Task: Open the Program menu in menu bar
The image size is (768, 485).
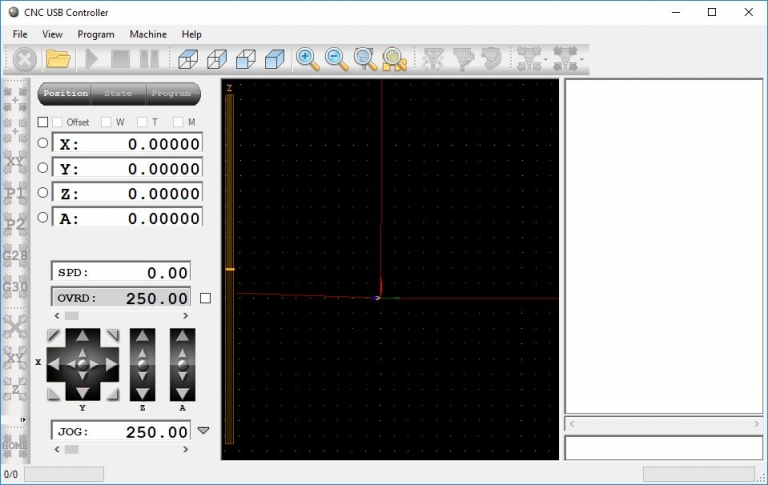Action: [96, 34]
